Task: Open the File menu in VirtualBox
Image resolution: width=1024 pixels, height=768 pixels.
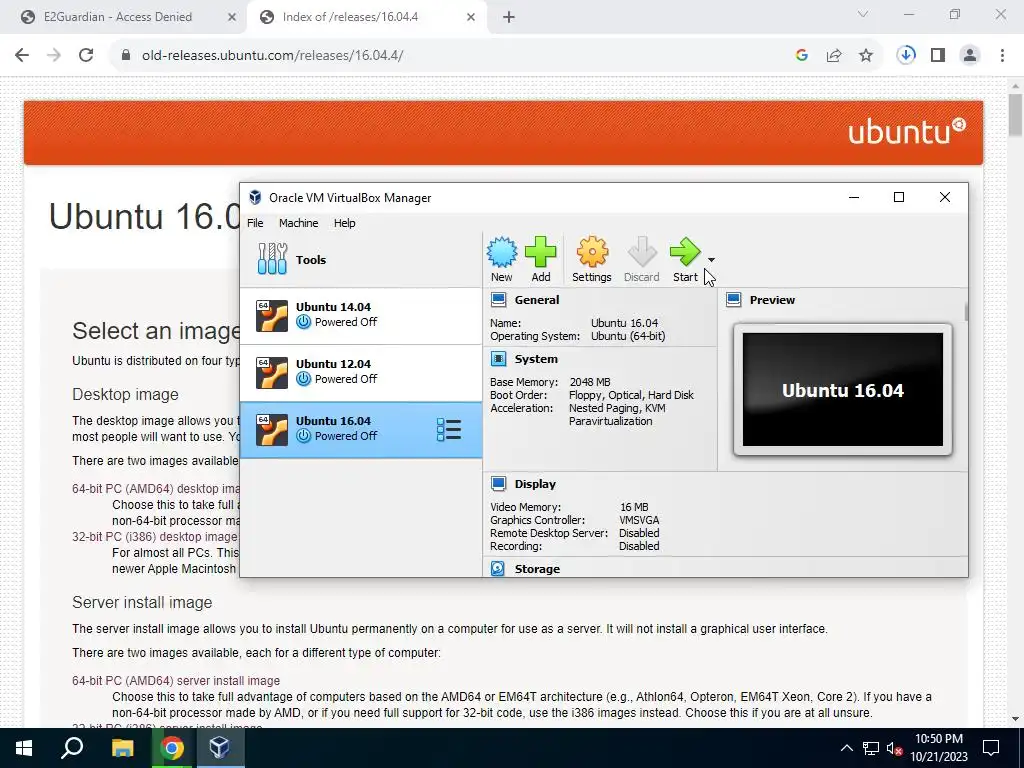Action: [255, 223]
